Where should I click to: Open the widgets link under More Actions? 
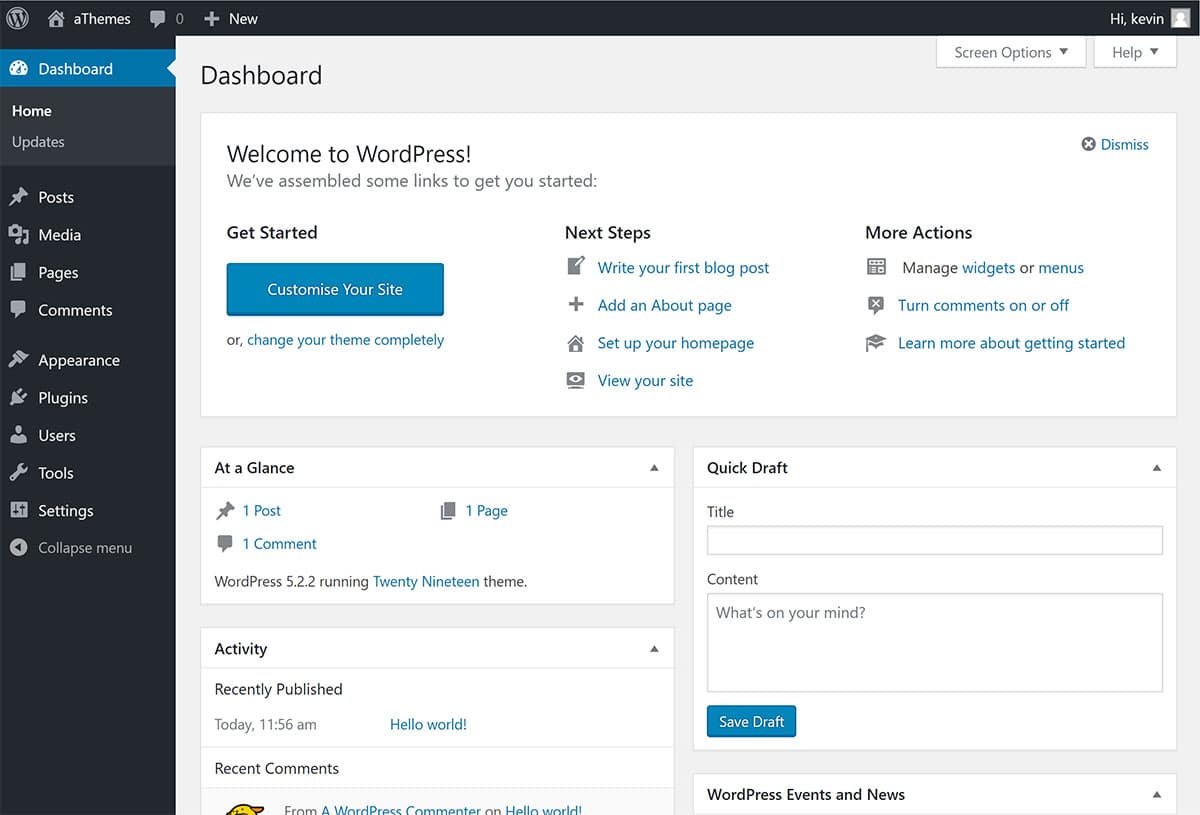click(989, 267)
